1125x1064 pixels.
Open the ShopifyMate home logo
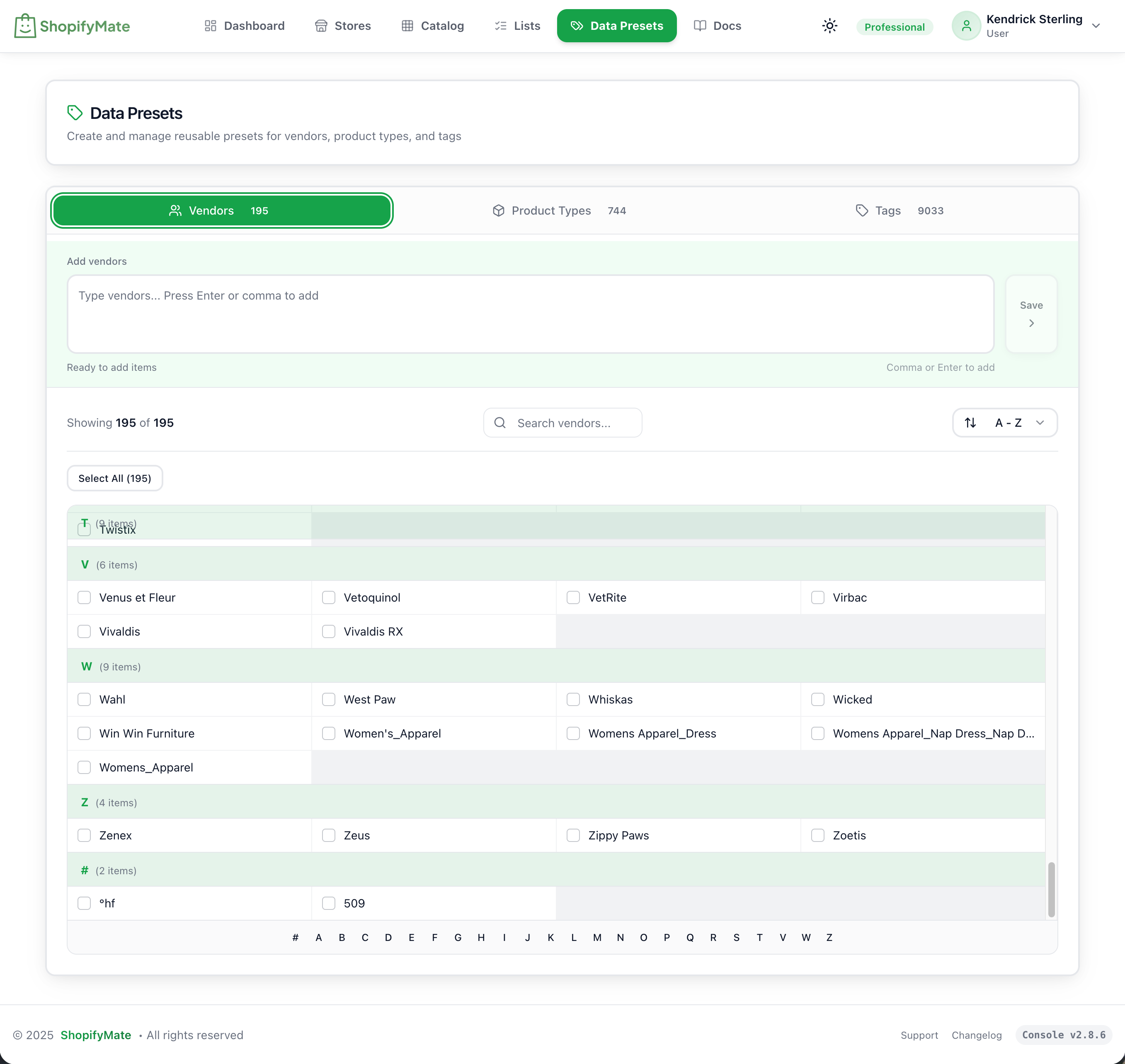click(72, 26)
